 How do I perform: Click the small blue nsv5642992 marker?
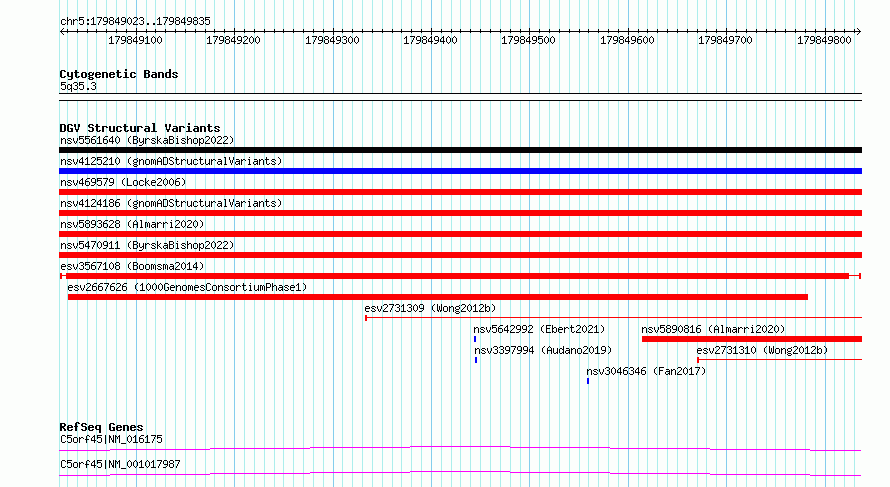(x=475, y=339)
